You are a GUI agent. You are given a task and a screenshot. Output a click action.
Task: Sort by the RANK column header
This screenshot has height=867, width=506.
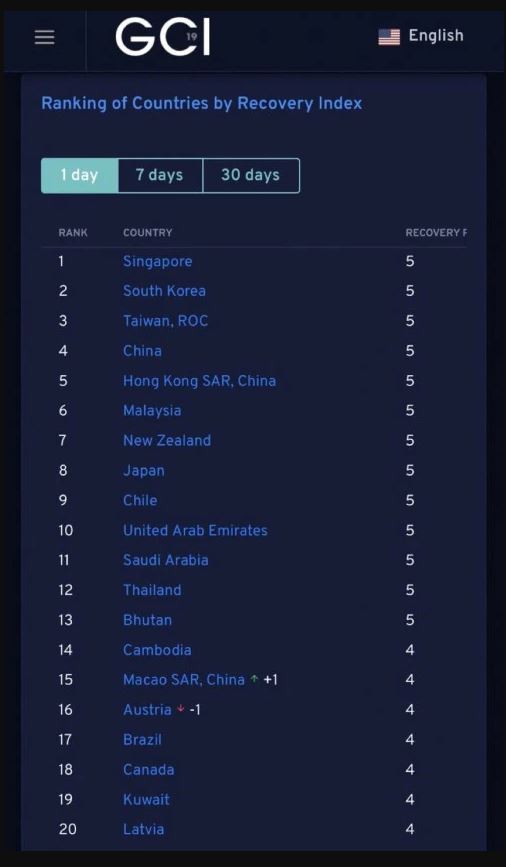point(73,233)
